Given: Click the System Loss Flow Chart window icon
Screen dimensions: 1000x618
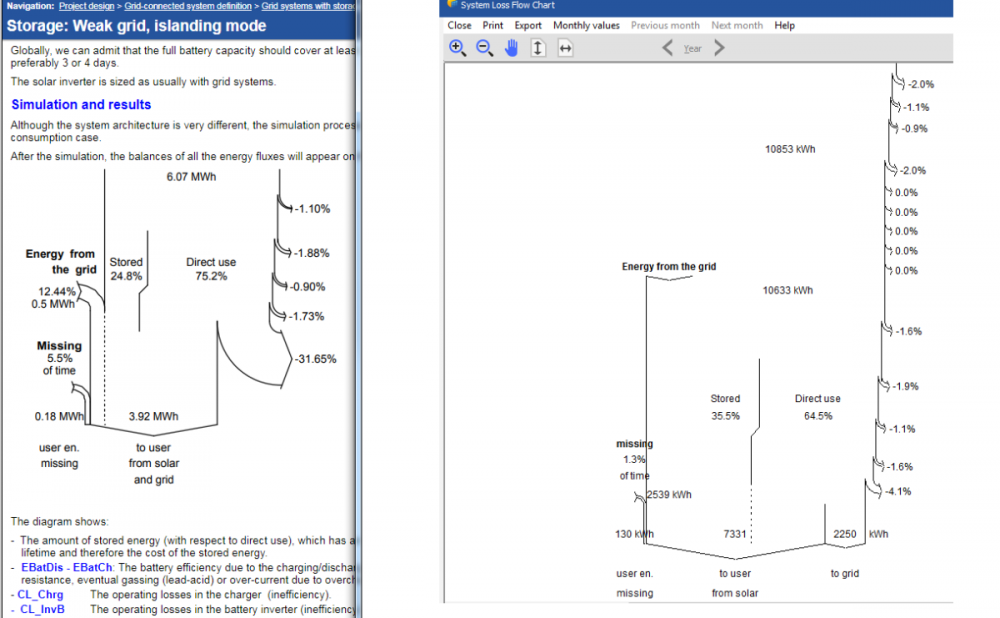Looking at the screenshot, I should [452, 5].
